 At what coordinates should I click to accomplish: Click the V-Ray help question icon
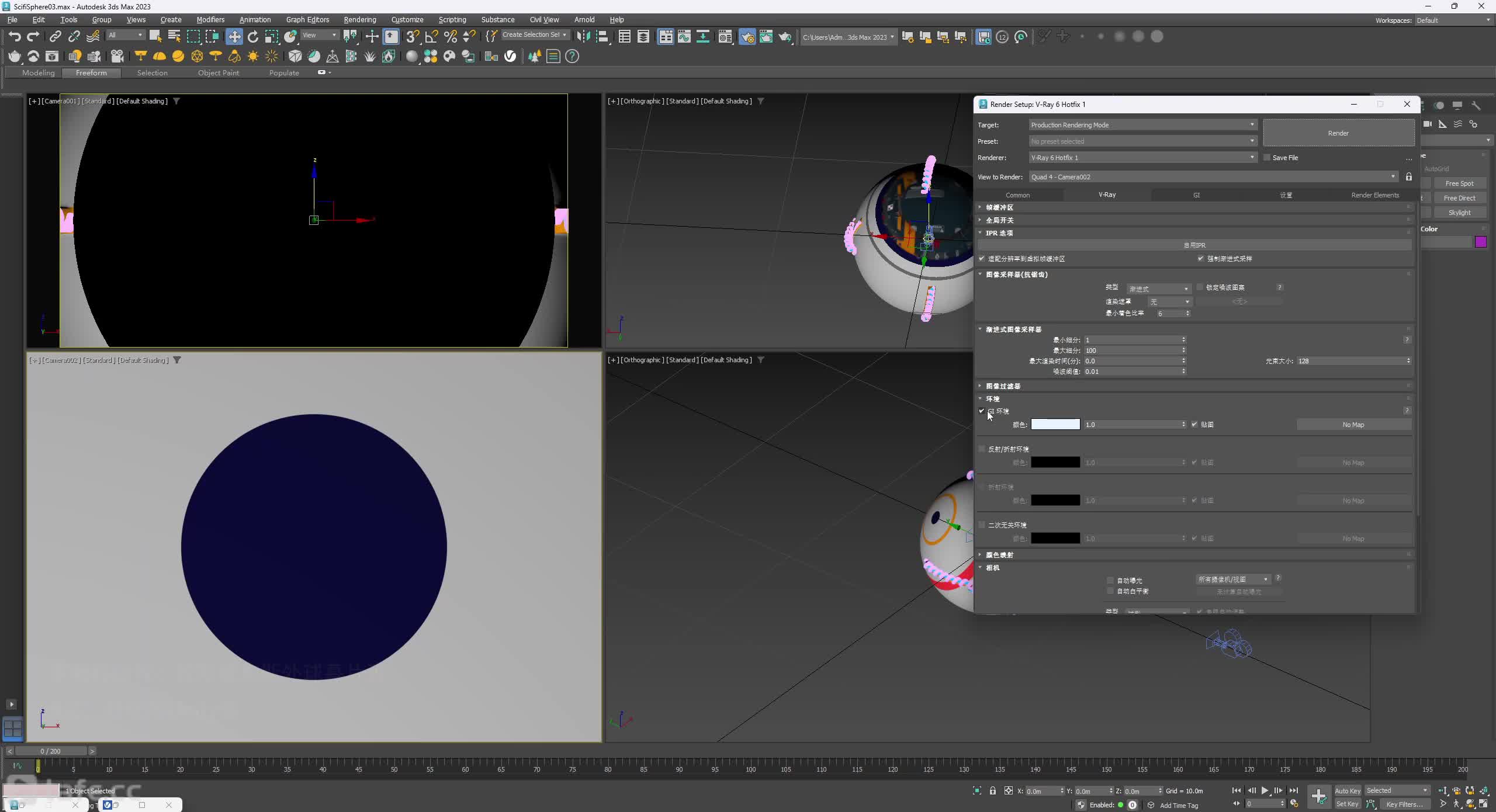click(572, 56)
